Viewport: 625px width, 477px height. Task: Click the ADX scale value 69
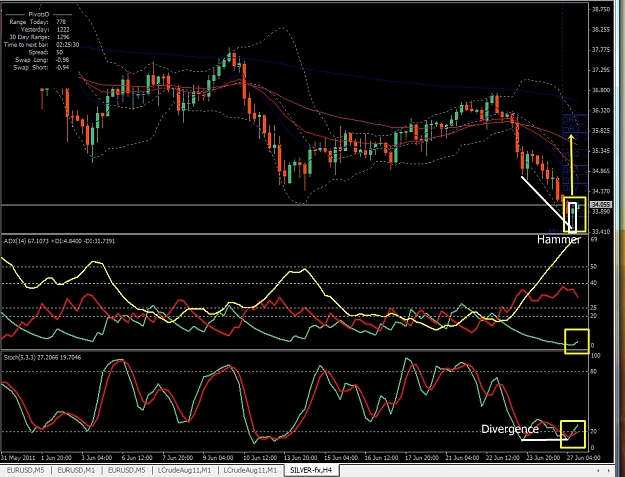coord(594,239)
